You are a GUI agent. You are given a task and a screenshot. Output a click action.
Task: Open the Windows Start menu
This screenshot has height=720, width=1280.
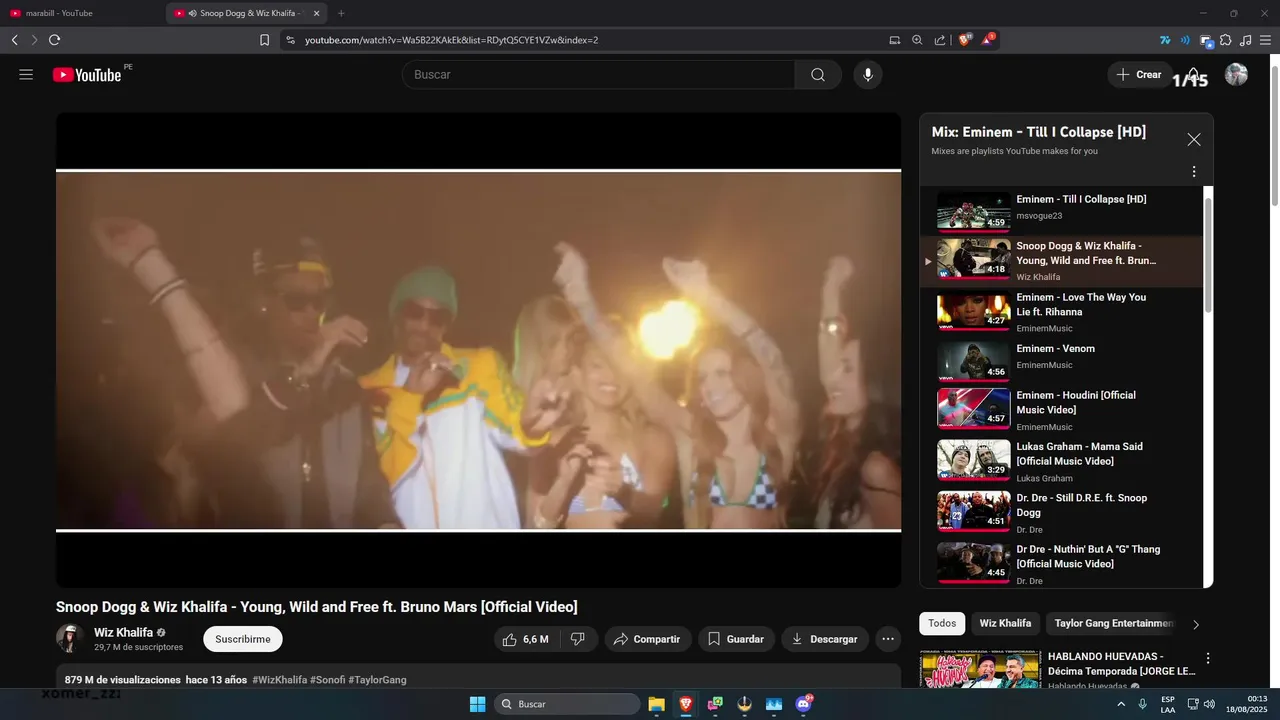pos(478,704)
